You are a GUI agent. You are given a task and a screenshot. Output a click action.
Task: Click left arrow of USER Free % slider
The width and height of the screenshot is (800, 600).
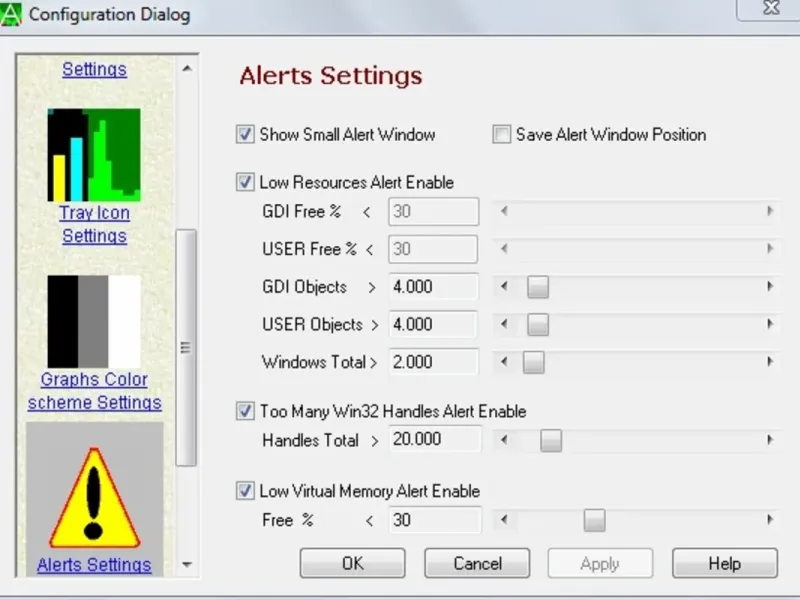[504, 248]
